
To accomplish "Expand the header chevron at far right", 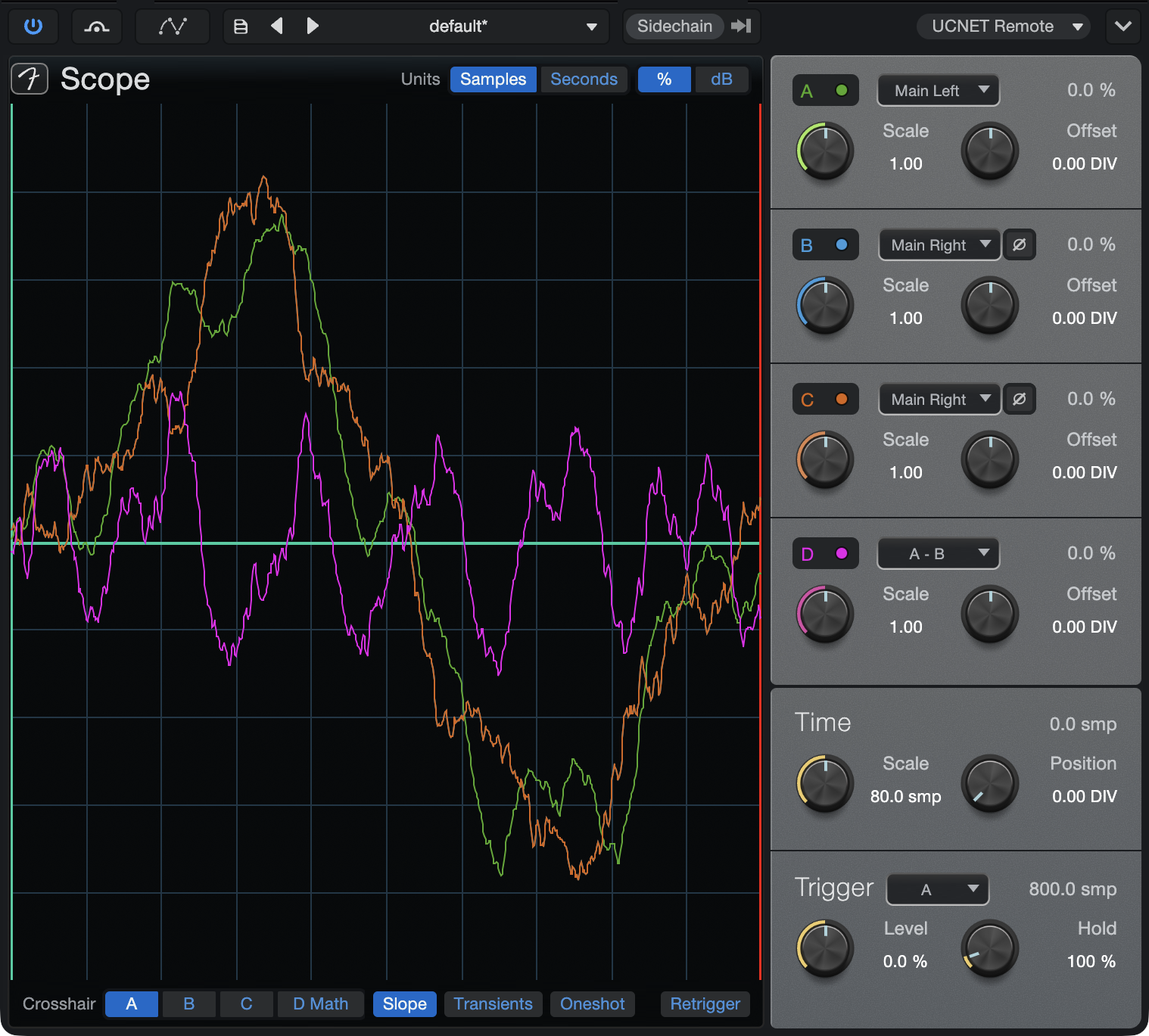I will pos(1123,26).
